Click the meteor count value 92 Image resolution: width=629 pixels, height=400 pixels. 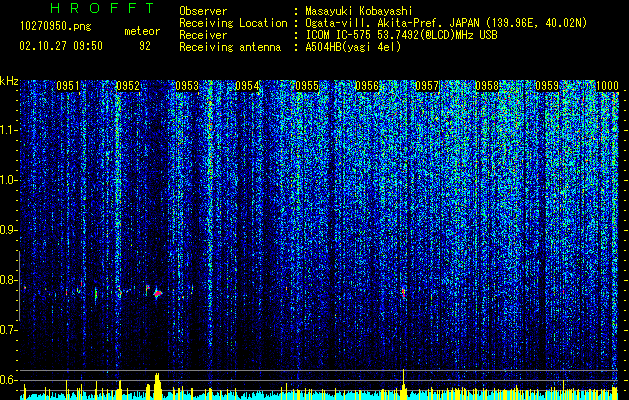tap(145, 46)
